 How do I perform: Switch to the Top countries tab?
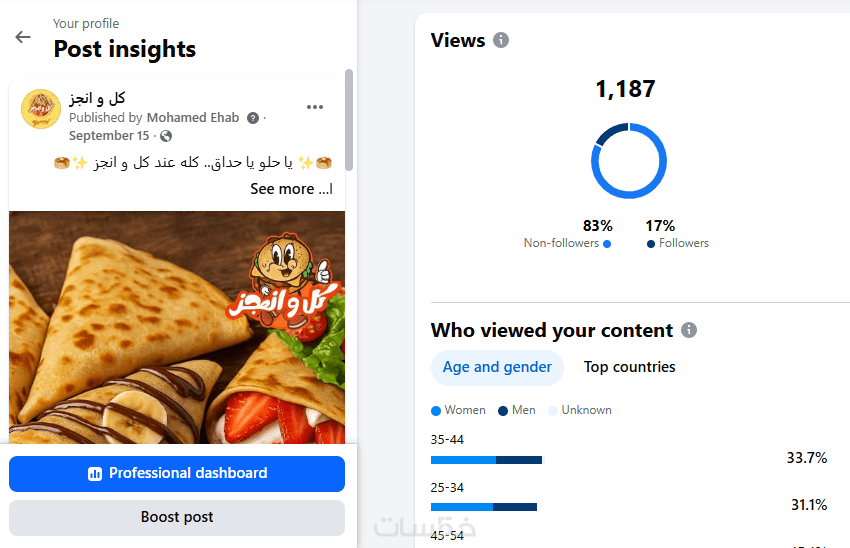point(629,367)
